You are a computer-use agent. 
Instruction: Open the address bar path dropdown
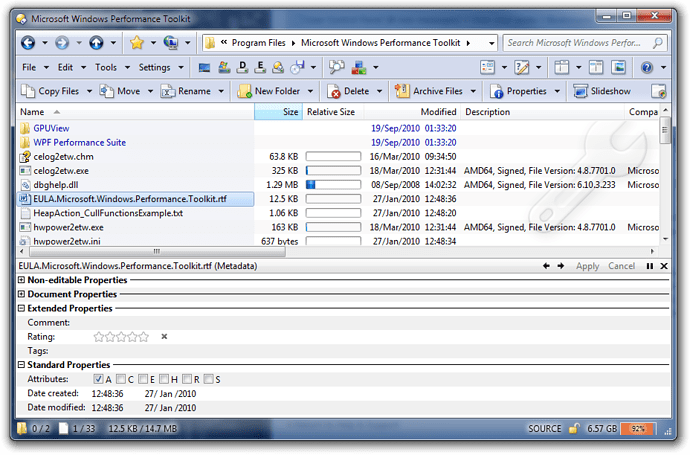491,43
